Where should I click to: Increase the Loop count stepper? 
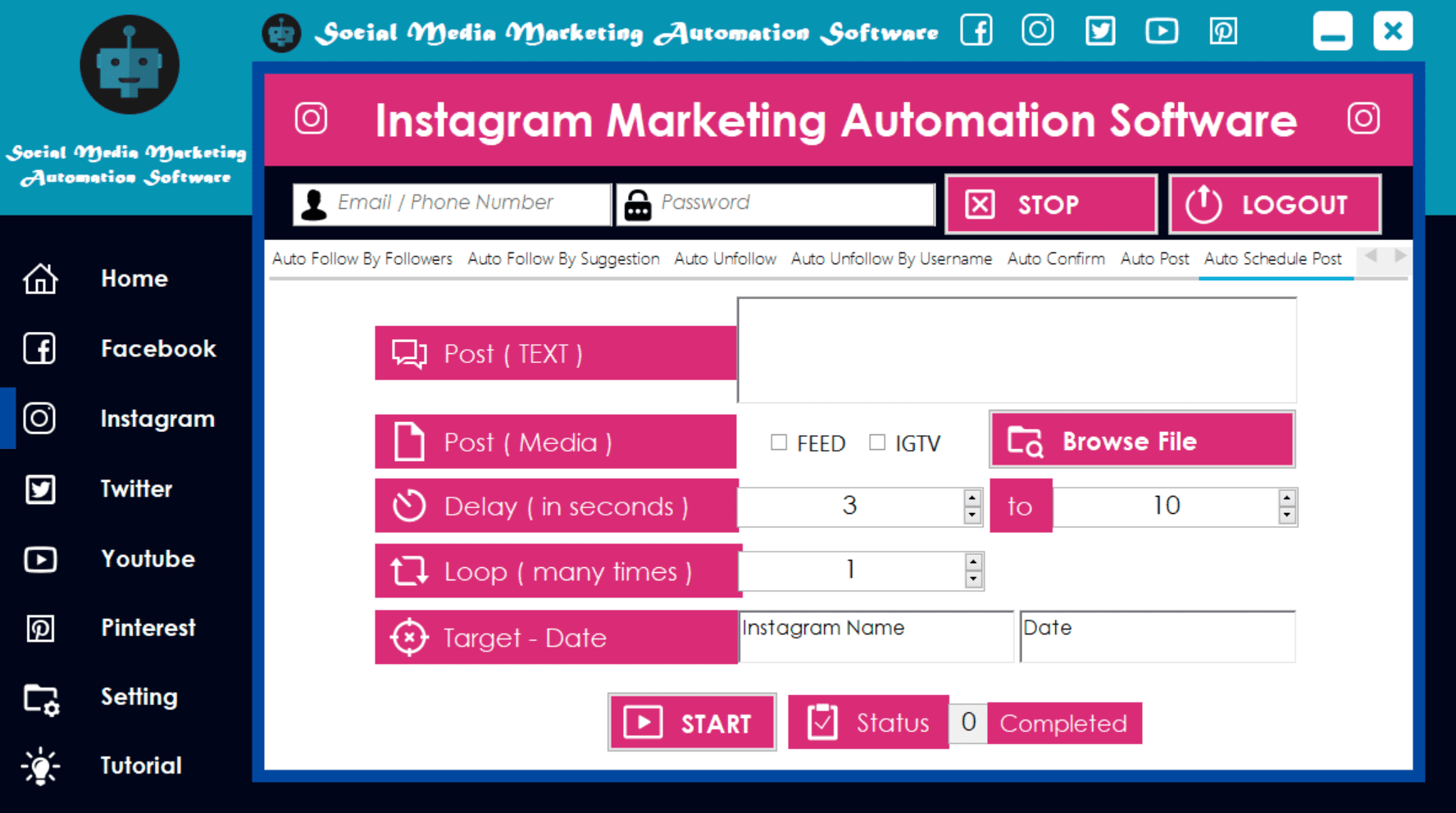[973, 561]
